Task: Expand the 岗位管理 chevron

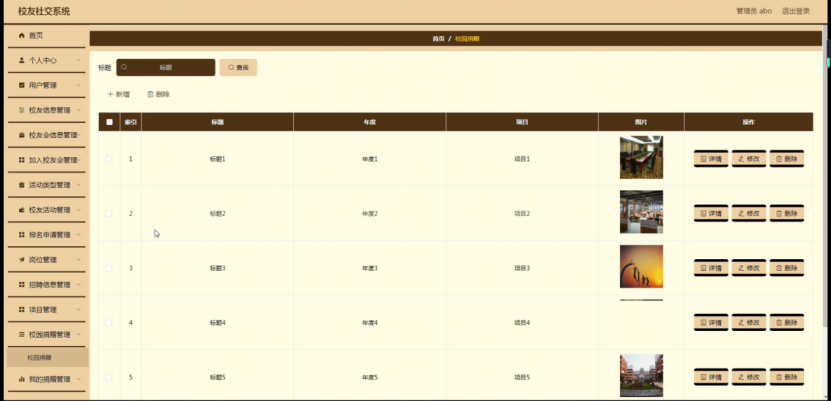Action: 78,260
